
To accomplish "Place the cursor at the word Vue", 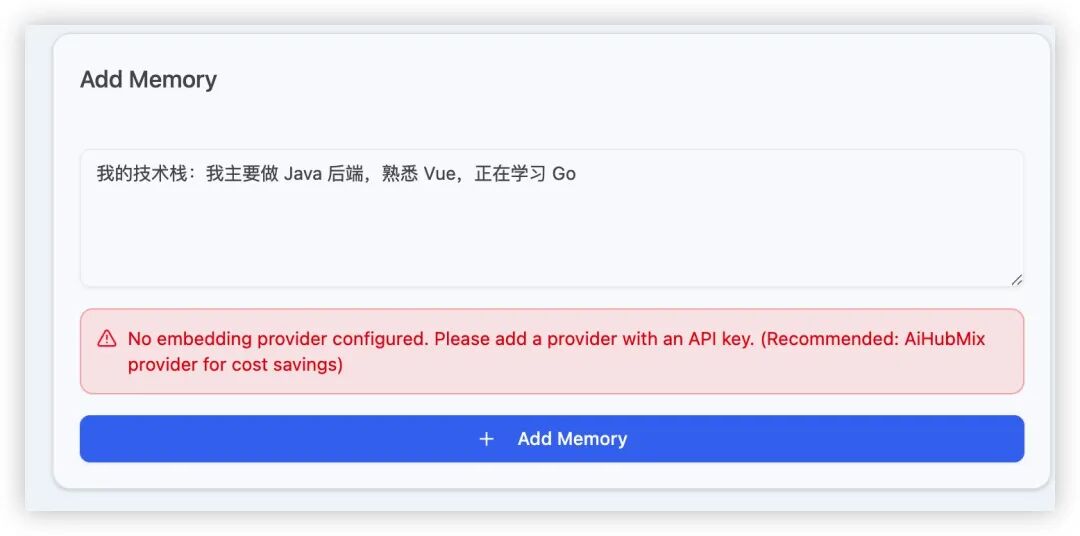I will 439,174.
